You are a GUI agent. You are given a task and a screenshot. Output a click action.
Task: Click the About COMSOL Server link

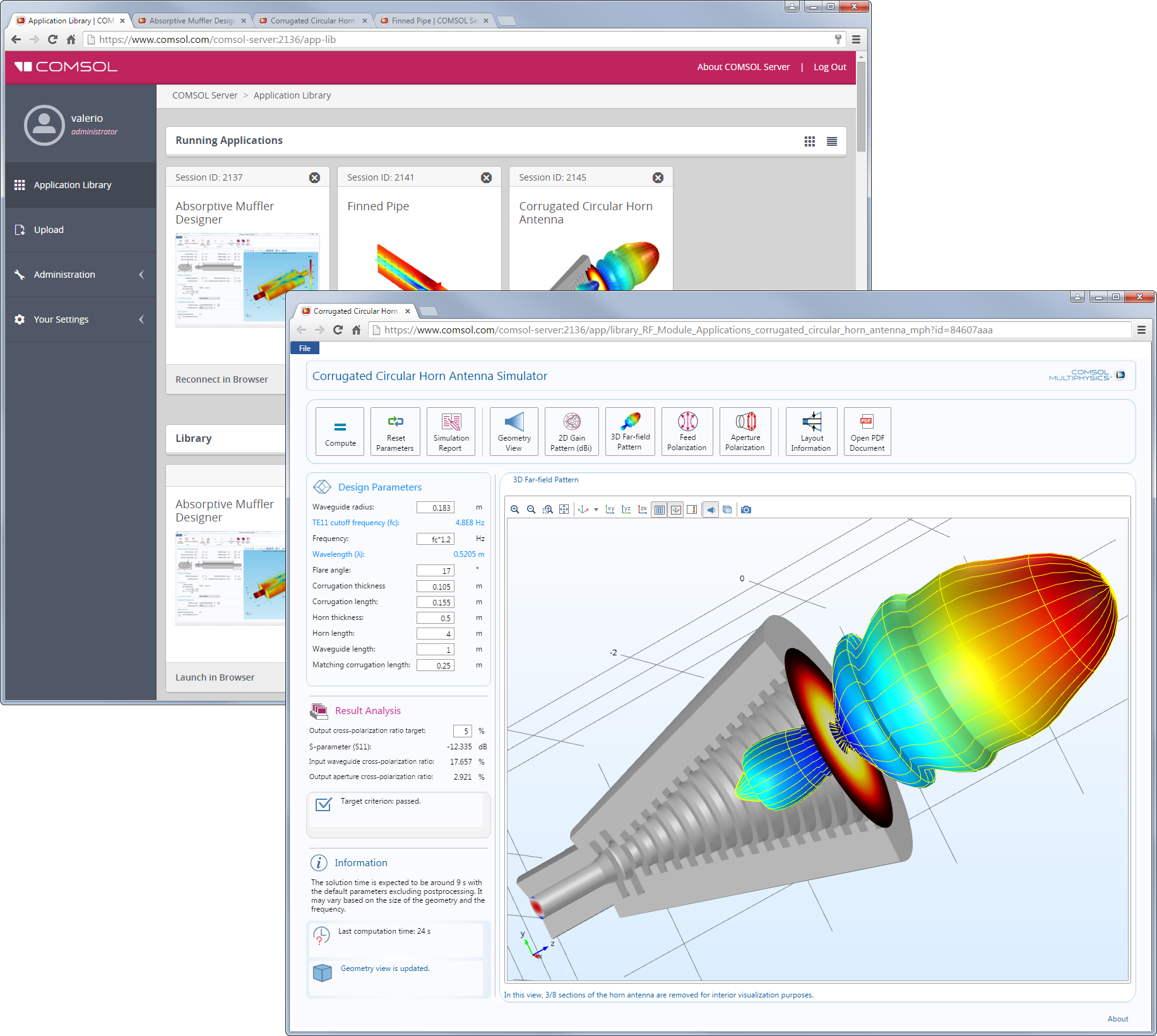[744, 67]
